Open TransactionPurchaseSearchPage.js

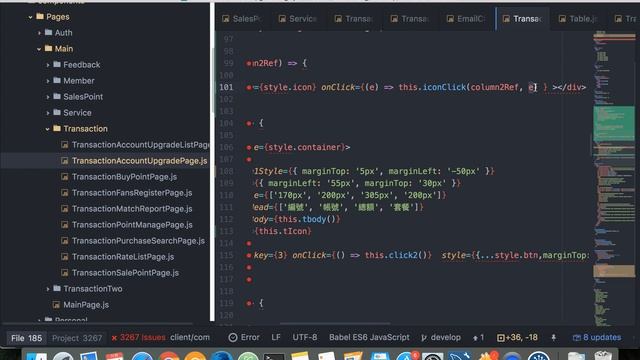(x=138, y=240)
